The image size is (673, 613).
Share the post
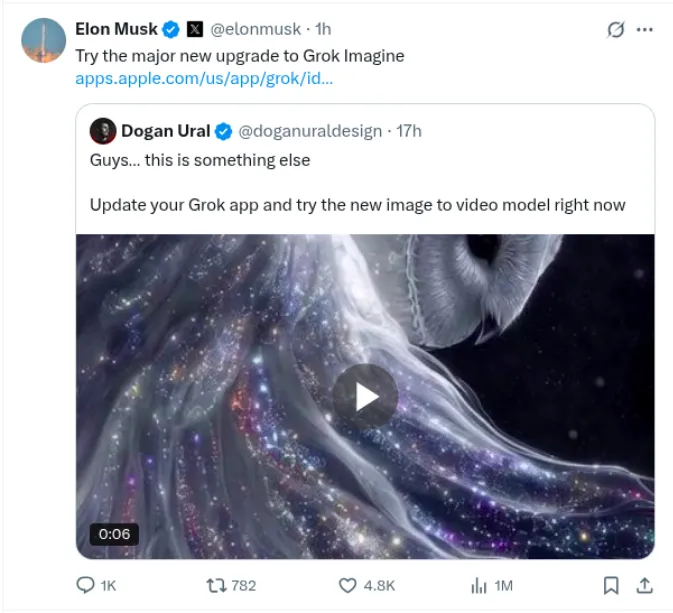tap(645, 585)
